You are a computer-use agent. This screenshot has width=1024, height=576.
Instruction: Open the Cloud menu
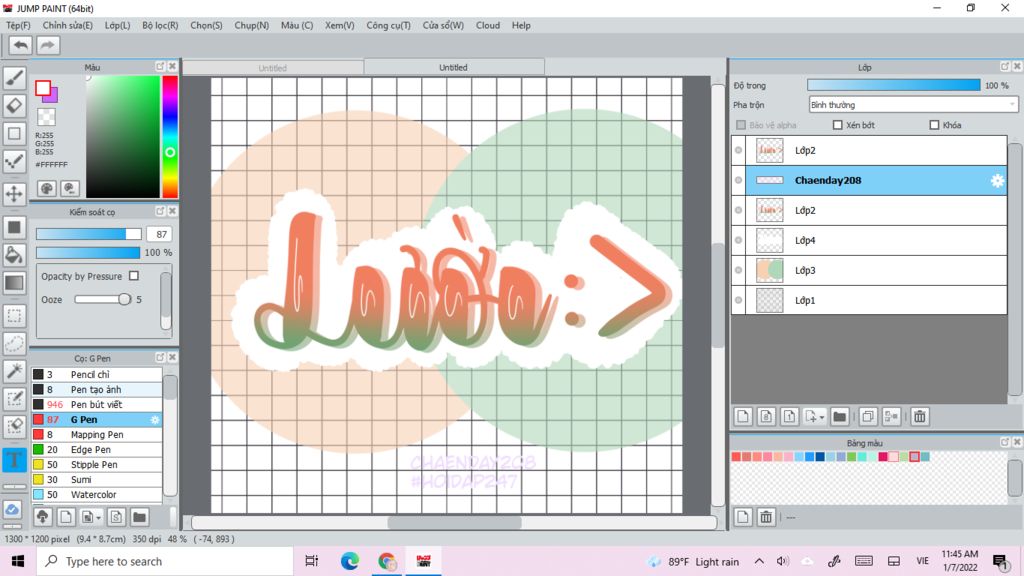coord(488,25)
